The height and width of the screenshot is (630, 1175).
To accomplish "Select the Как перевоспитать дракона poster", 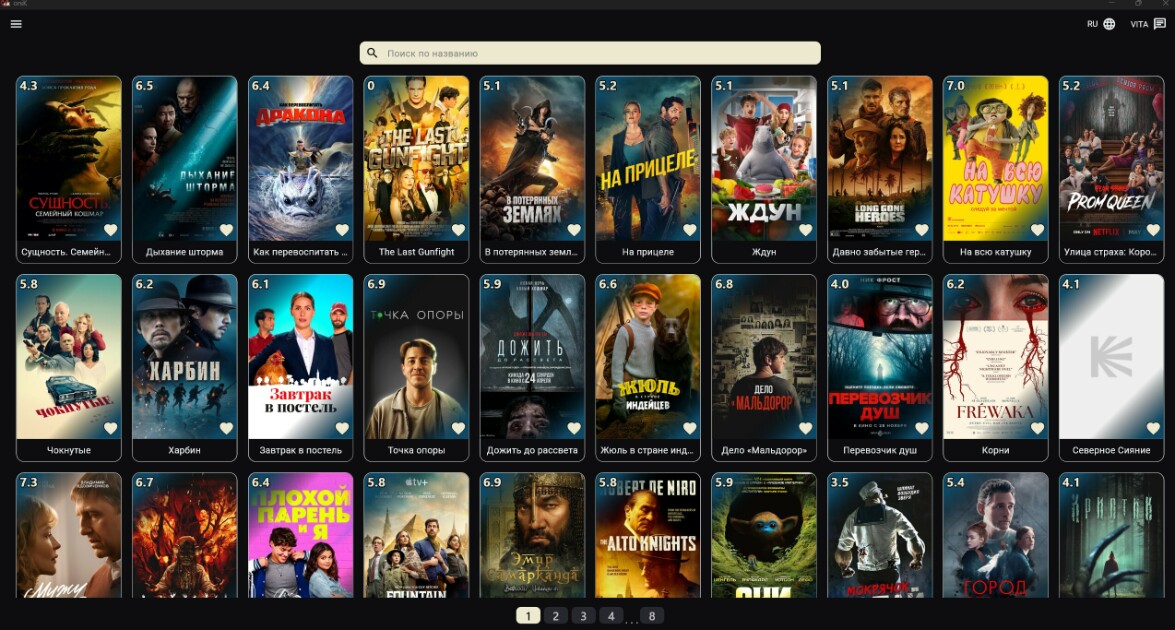I will 300,158.
